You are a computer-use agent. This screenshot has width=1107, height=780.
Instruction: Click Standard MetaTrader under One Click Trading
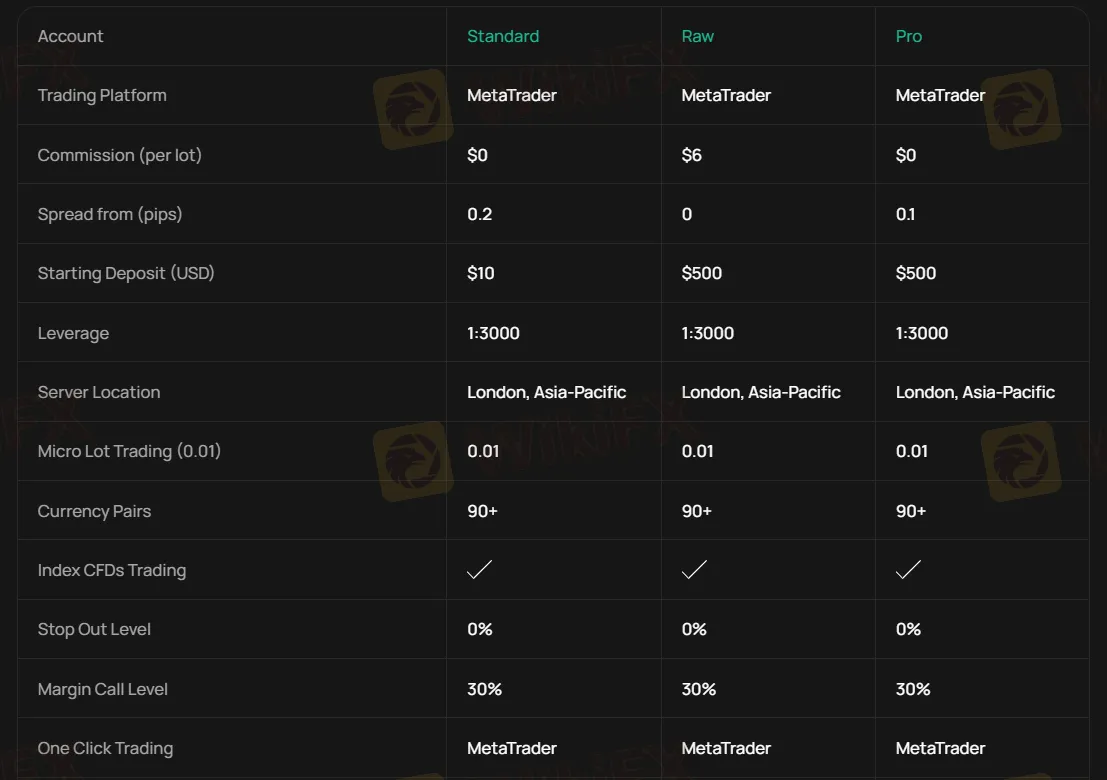click(512, 748)
